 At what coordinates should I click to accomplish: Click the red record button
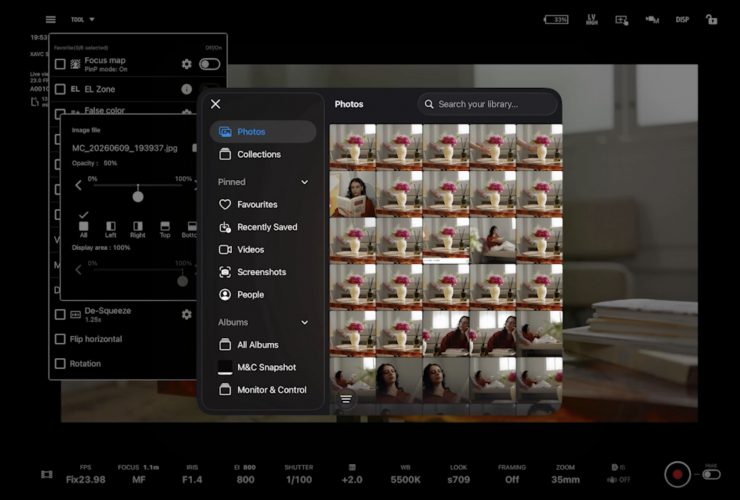677,474
